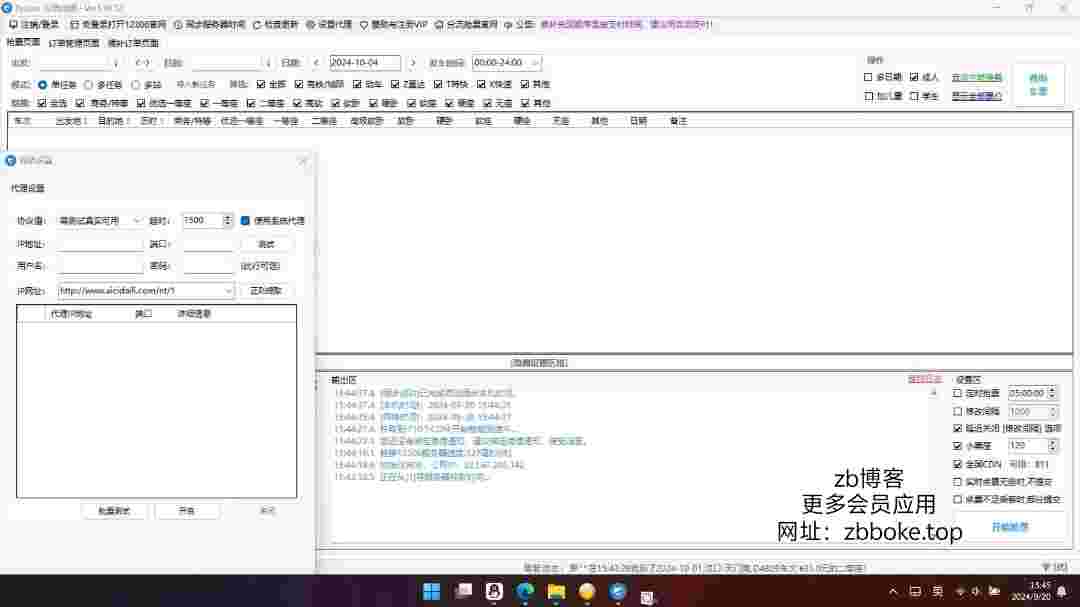Open File Explorer from the taskbar
This screenshot has width=1080, height=607.
tap(556, 591)
